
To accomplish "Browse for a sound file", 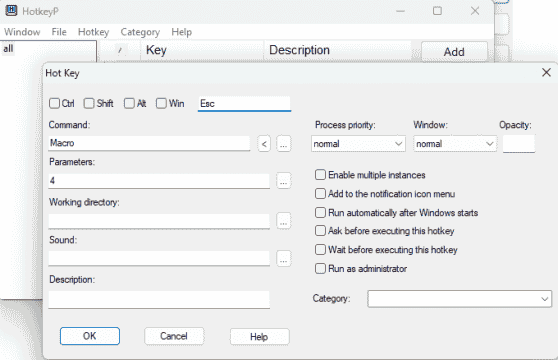I will (284, 259).
